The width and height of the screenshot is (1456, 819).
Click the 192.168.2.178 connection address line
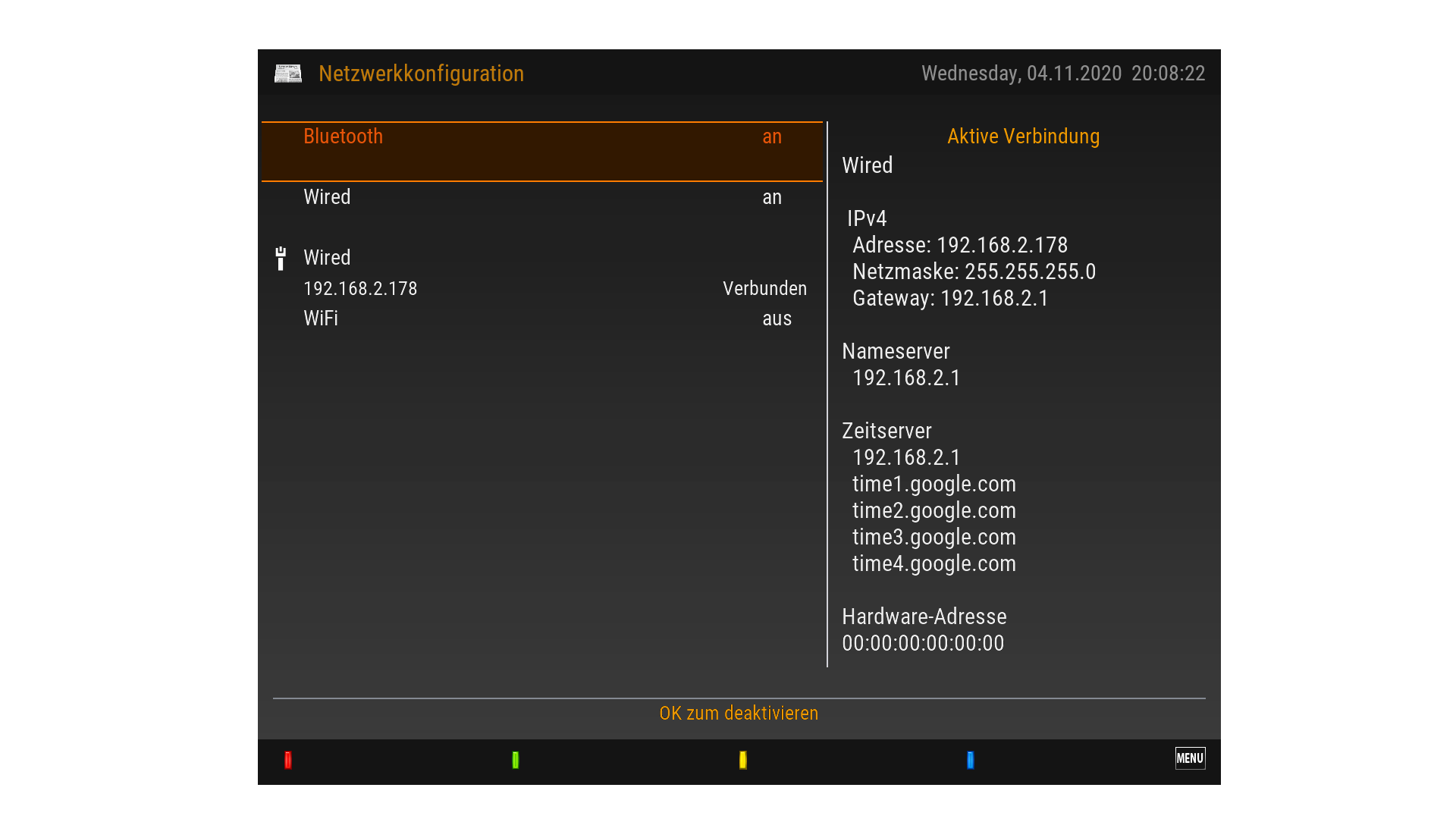360,289
